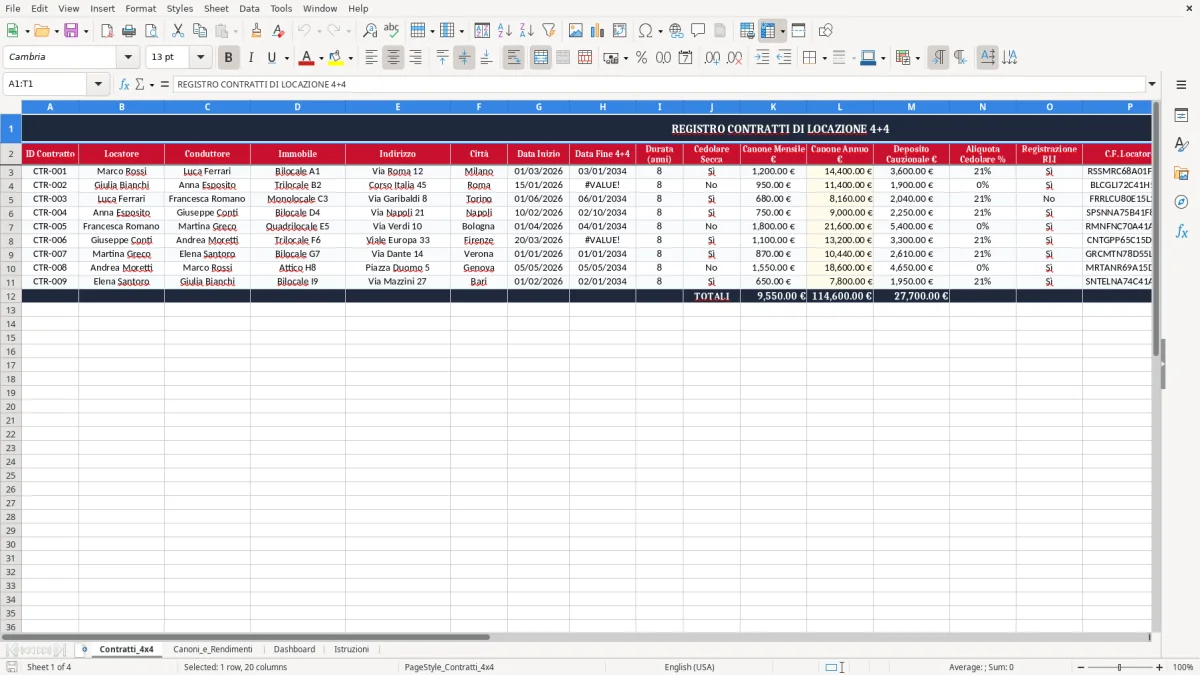Open Function Wizard fx icon
Viewport: 1200px width, 675px height.
pos(125,85)
